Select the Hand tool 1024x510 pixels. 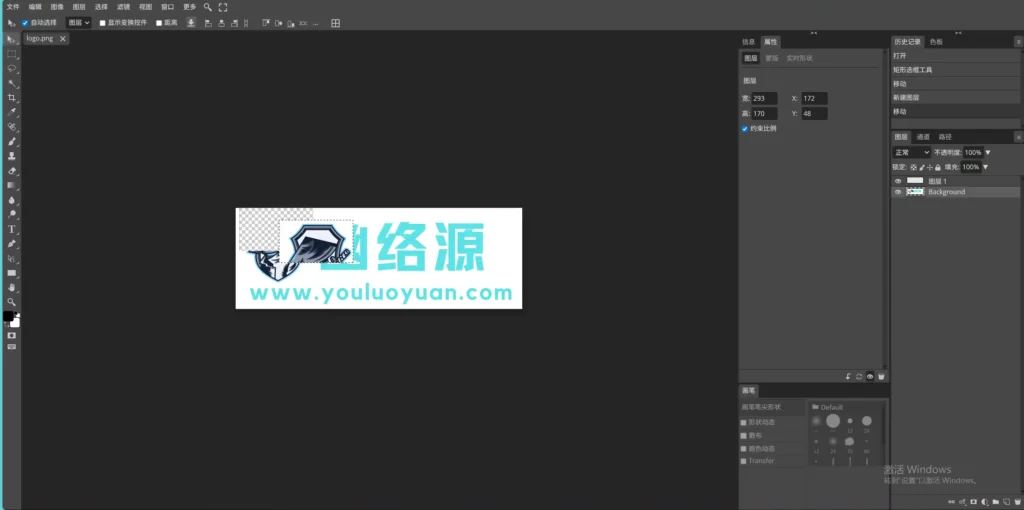[12, 287]
